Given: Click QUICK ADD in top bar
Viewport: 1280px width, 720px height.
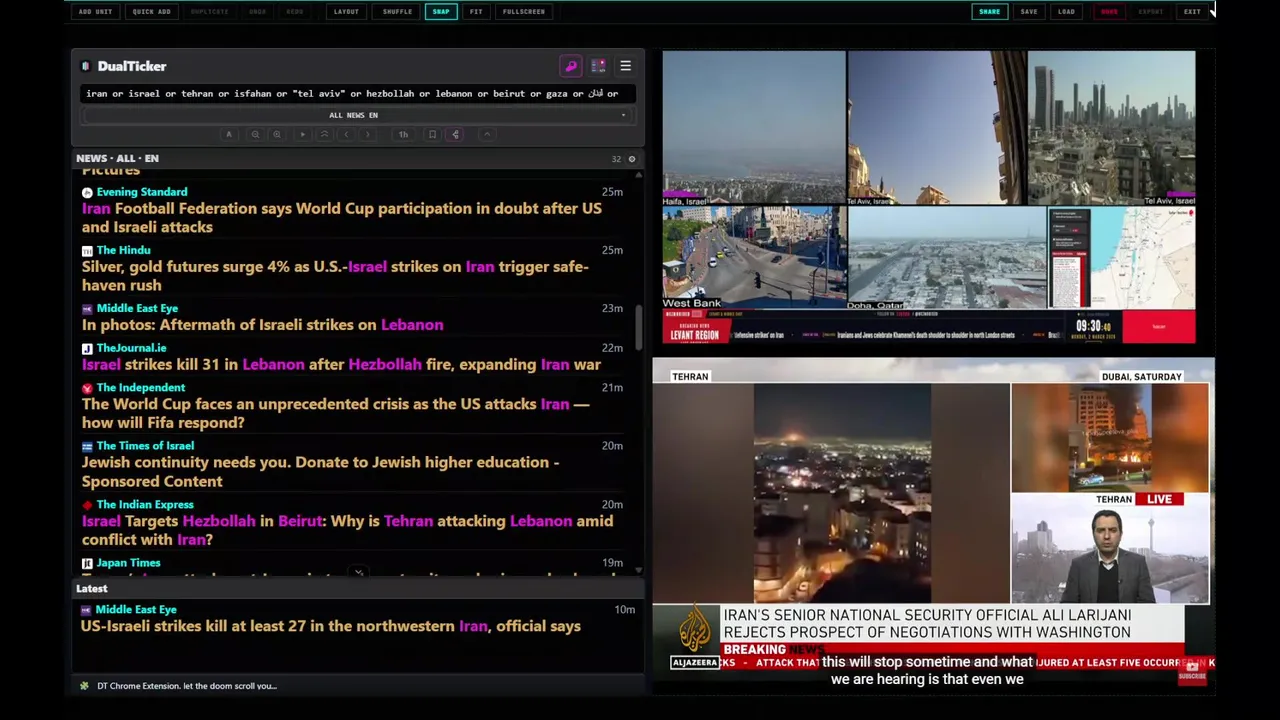Looking at the screenshot, I should click(152, 12).
